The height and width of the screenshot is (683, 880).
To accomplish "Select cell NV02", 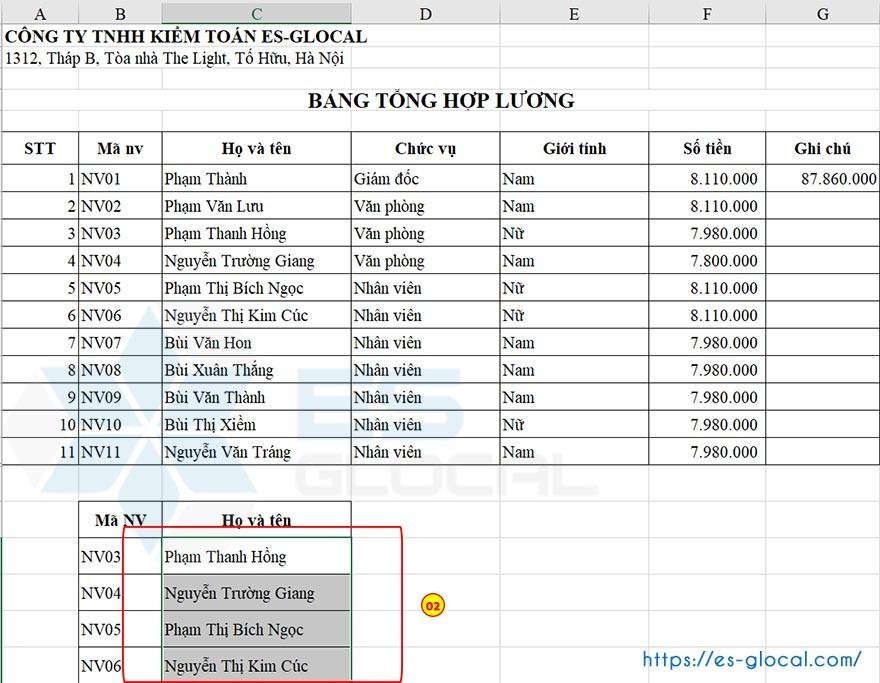I will tap(120, 206).
